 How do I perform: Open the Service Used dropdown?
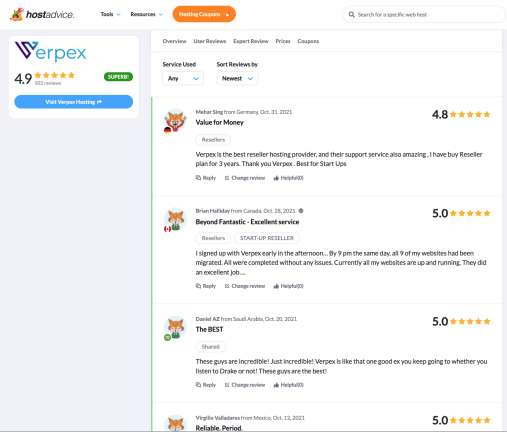click(183, 79)
